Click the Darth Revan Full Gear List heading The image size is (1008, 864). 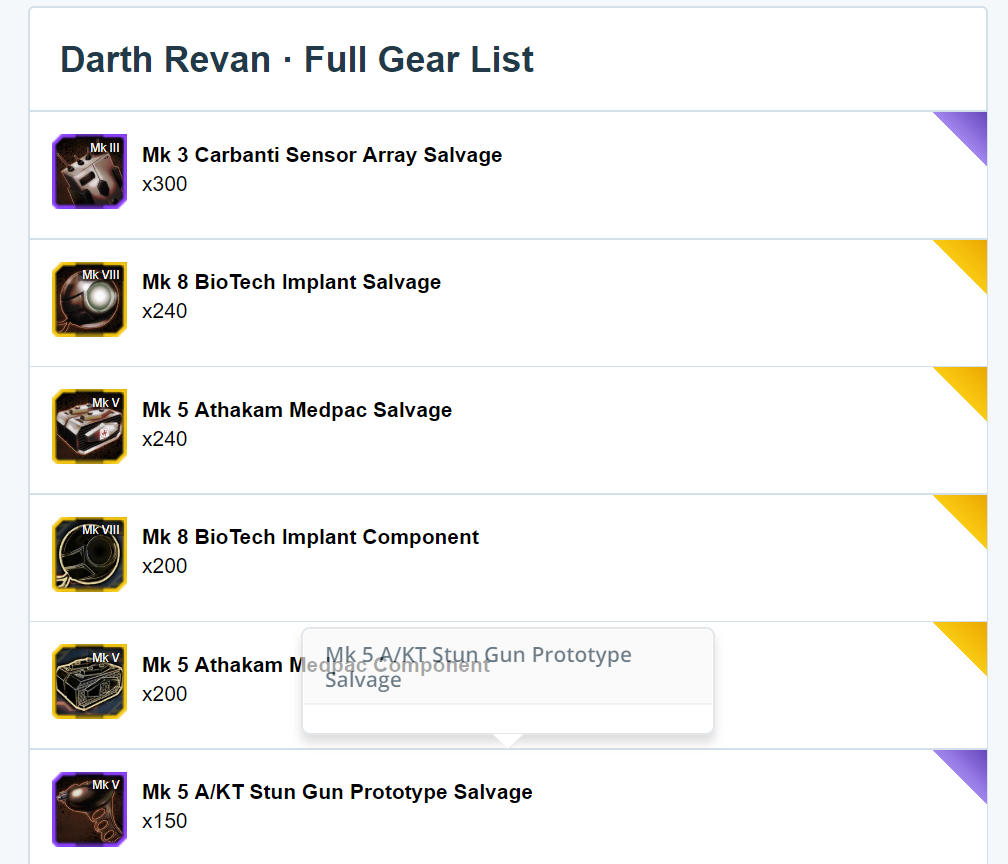pos(297,60)
